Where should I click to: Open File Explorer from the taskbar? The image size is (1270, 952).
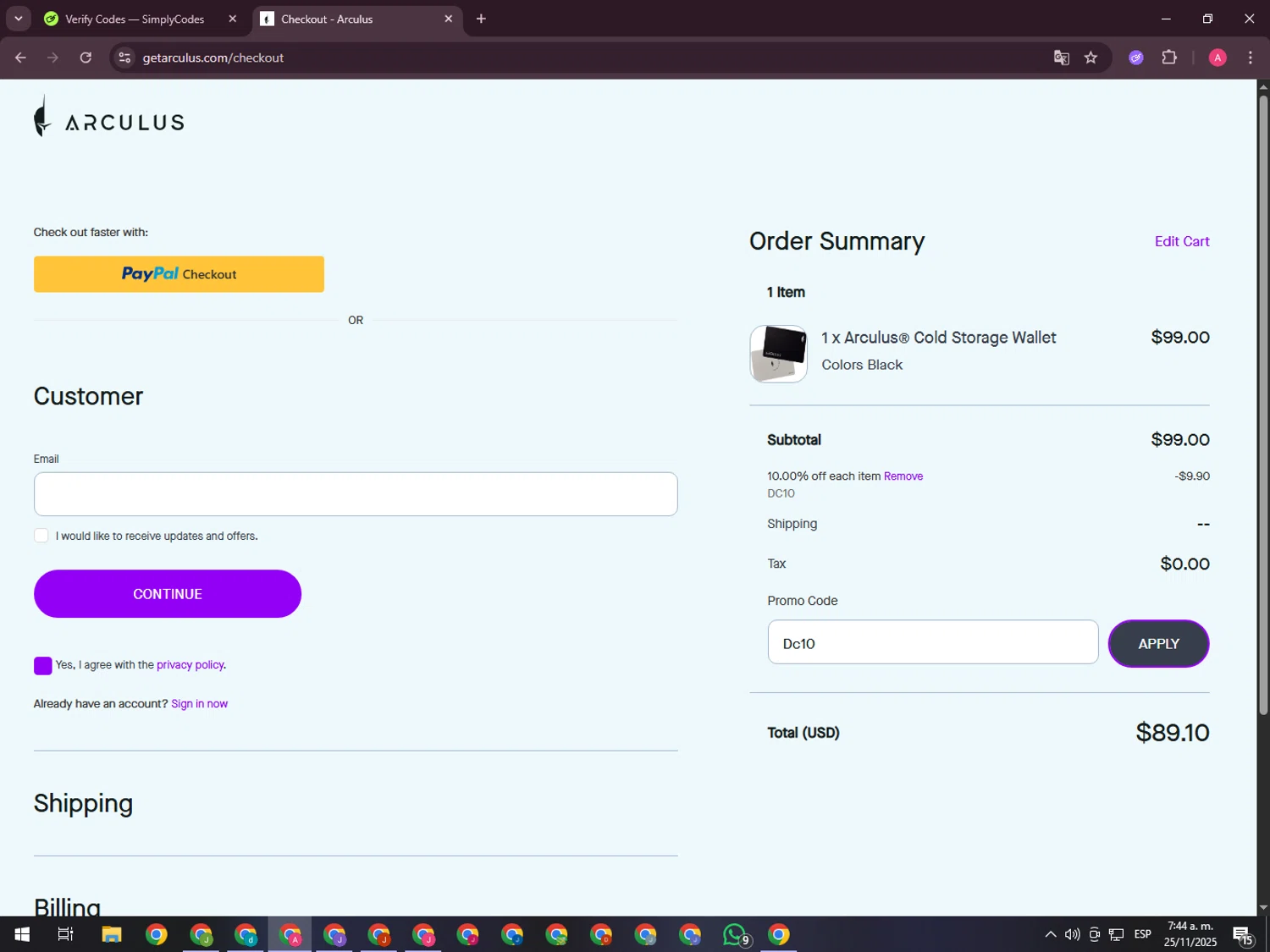pos(112,934)
